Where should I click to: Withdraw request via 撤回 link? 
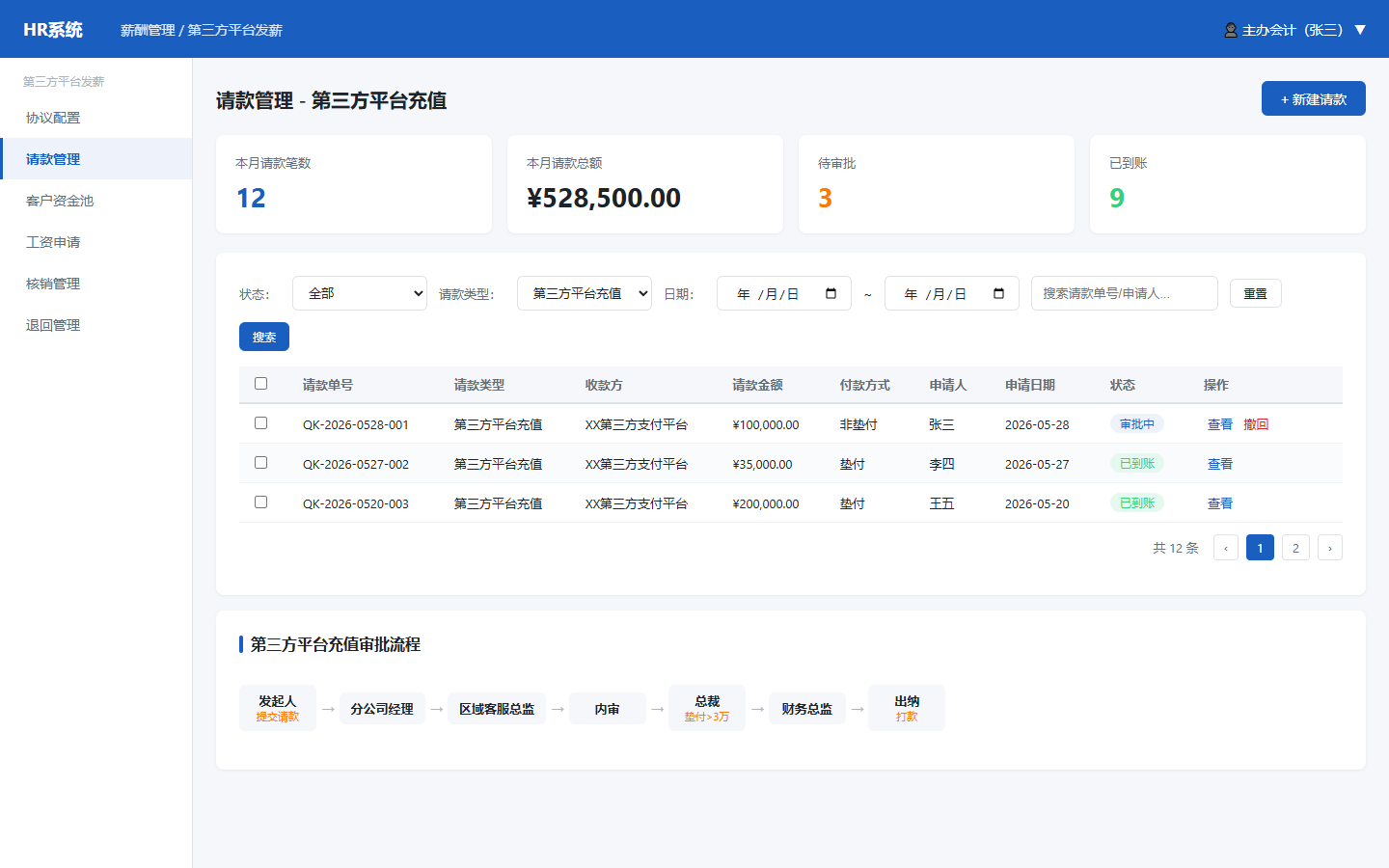pyautogui.click(x=1256, y=424)
